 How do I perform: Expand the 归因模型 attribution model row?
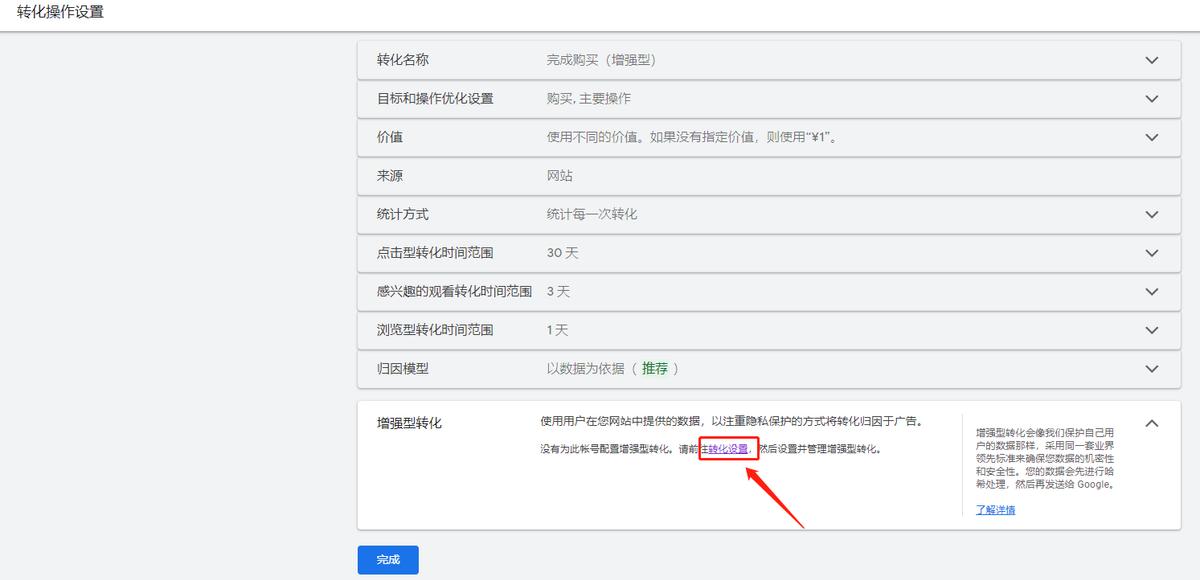[1150, 368]
